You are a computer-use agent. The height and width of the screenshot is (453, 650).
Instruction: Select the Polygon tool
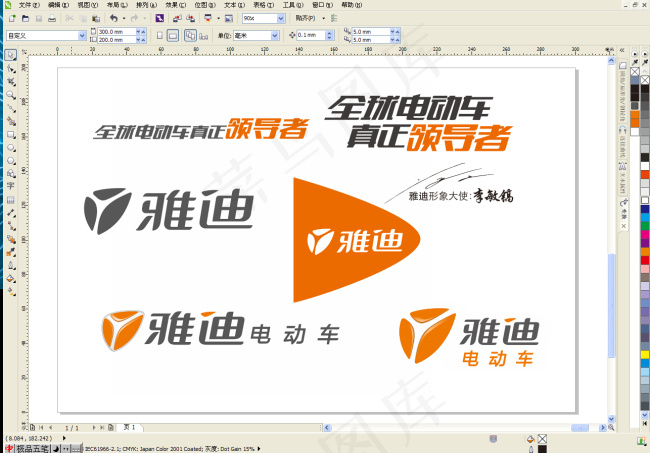pyautogui.click(x=11, y=161)
